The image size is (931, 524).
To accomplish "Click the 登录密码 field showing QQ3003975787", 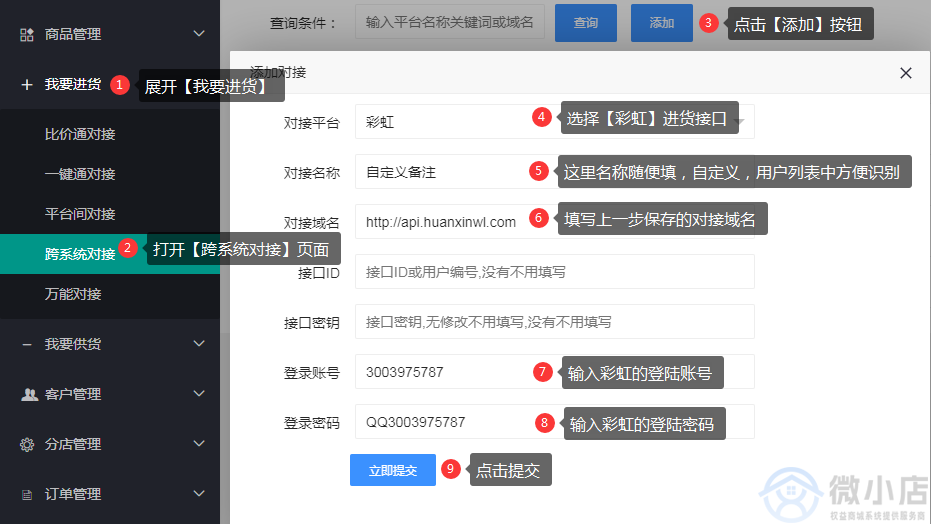I will coord(555,422).
